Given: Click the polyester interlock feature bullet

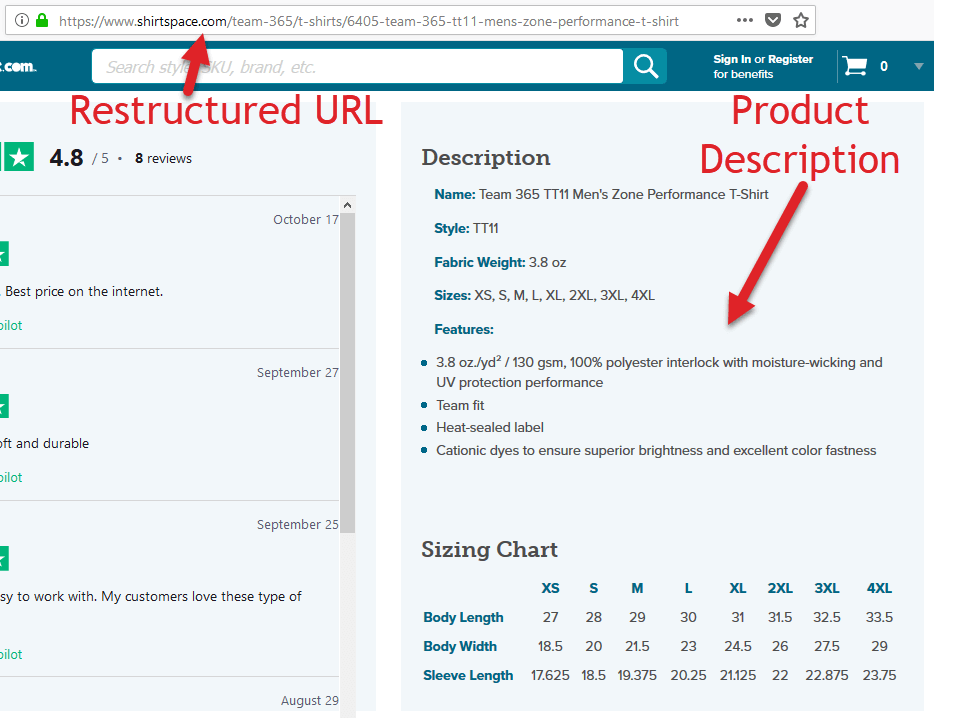Looking at the screenshot, I should (x=659, y=372).
